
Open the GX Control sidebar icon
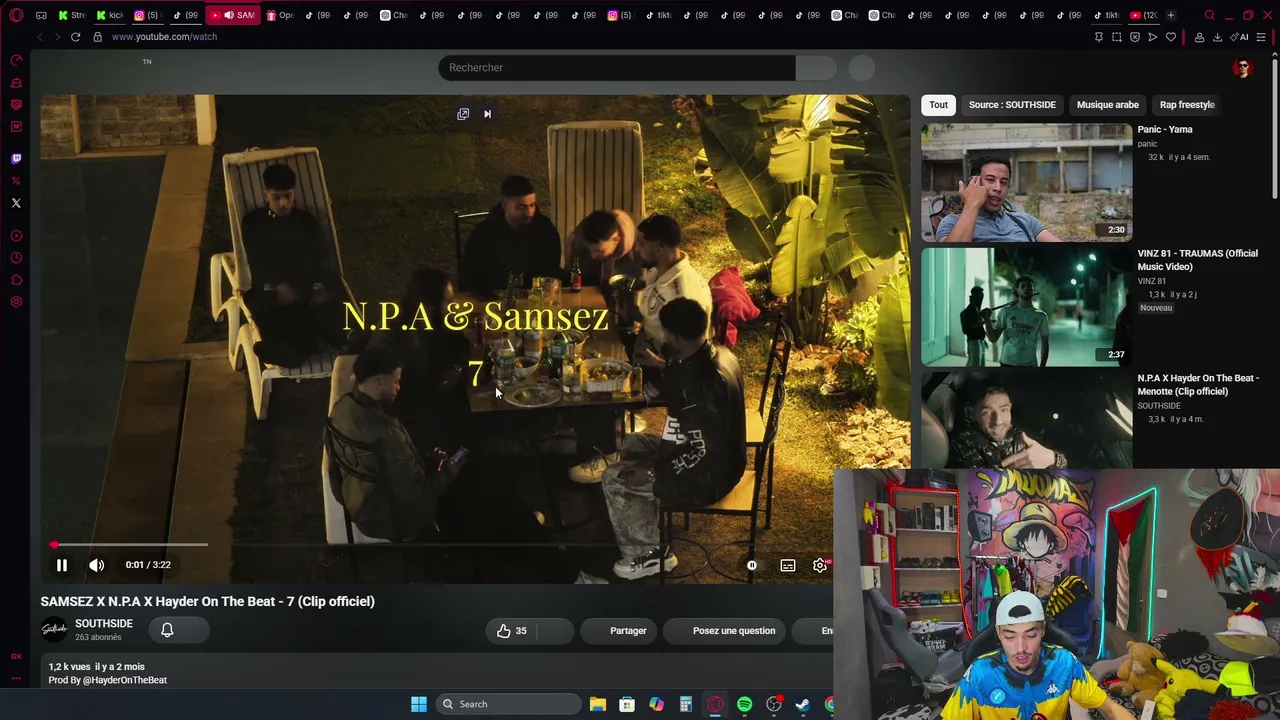point(16,60)
